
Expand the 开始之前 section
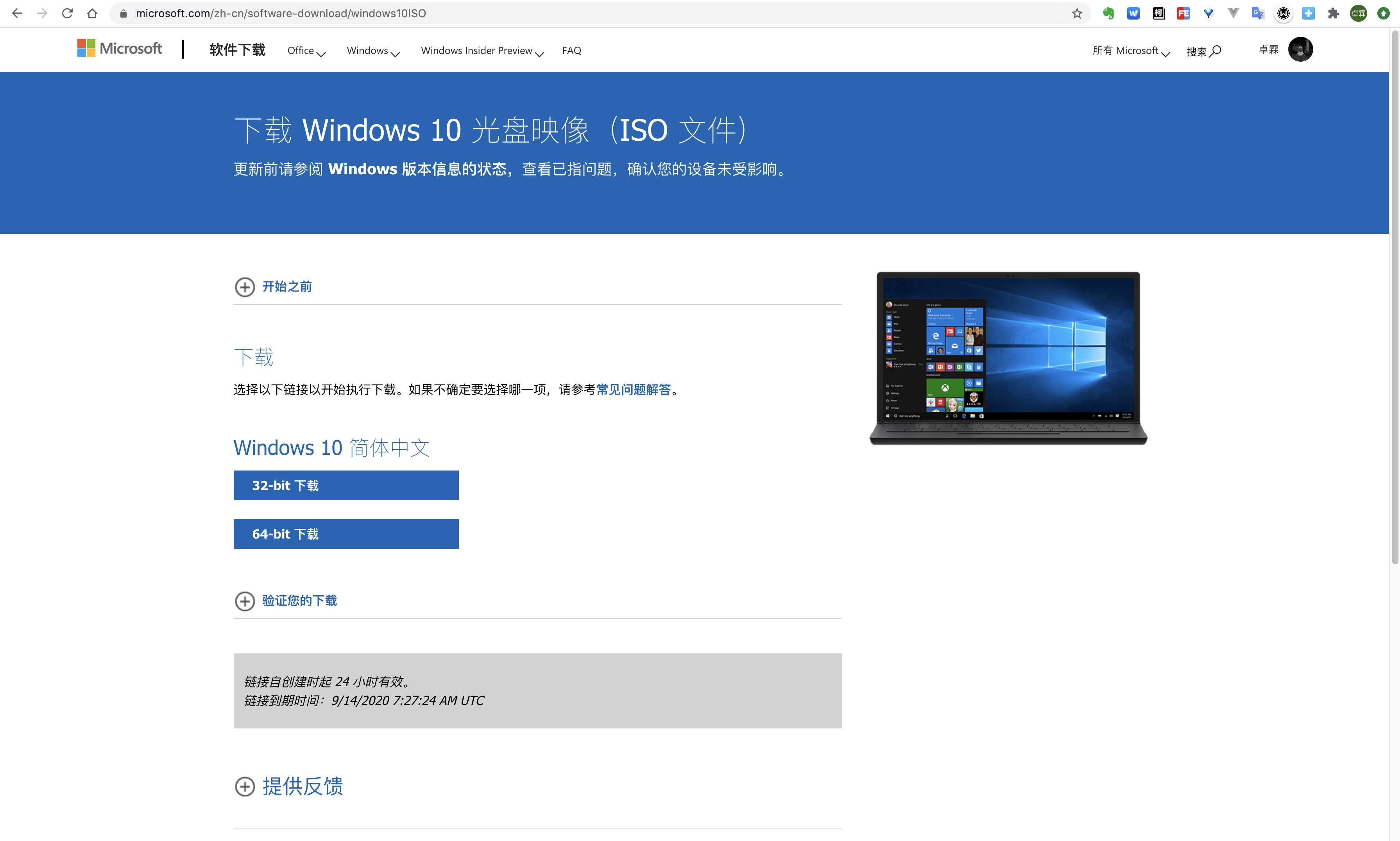click(273, 287)
